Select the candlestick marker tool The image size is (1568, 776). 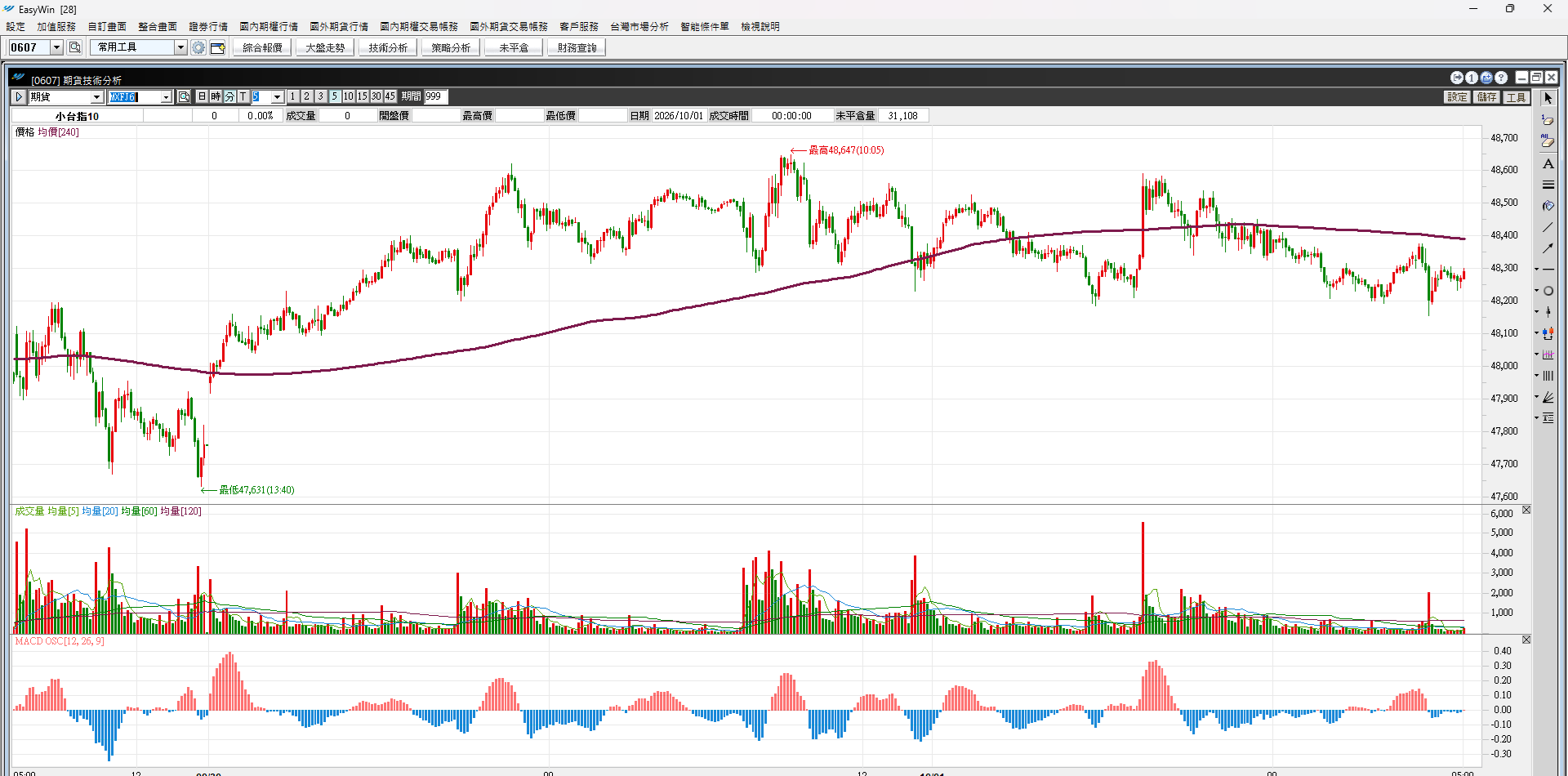coord(1548,333)
